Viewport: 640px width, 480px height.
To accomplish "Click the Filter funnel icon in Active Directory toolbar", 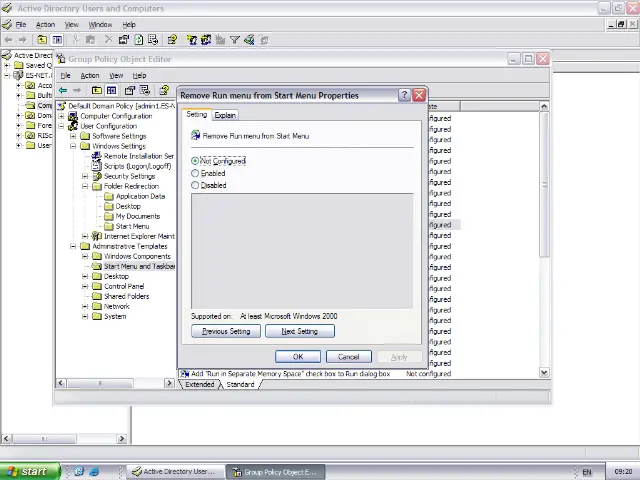I will 235,40.
